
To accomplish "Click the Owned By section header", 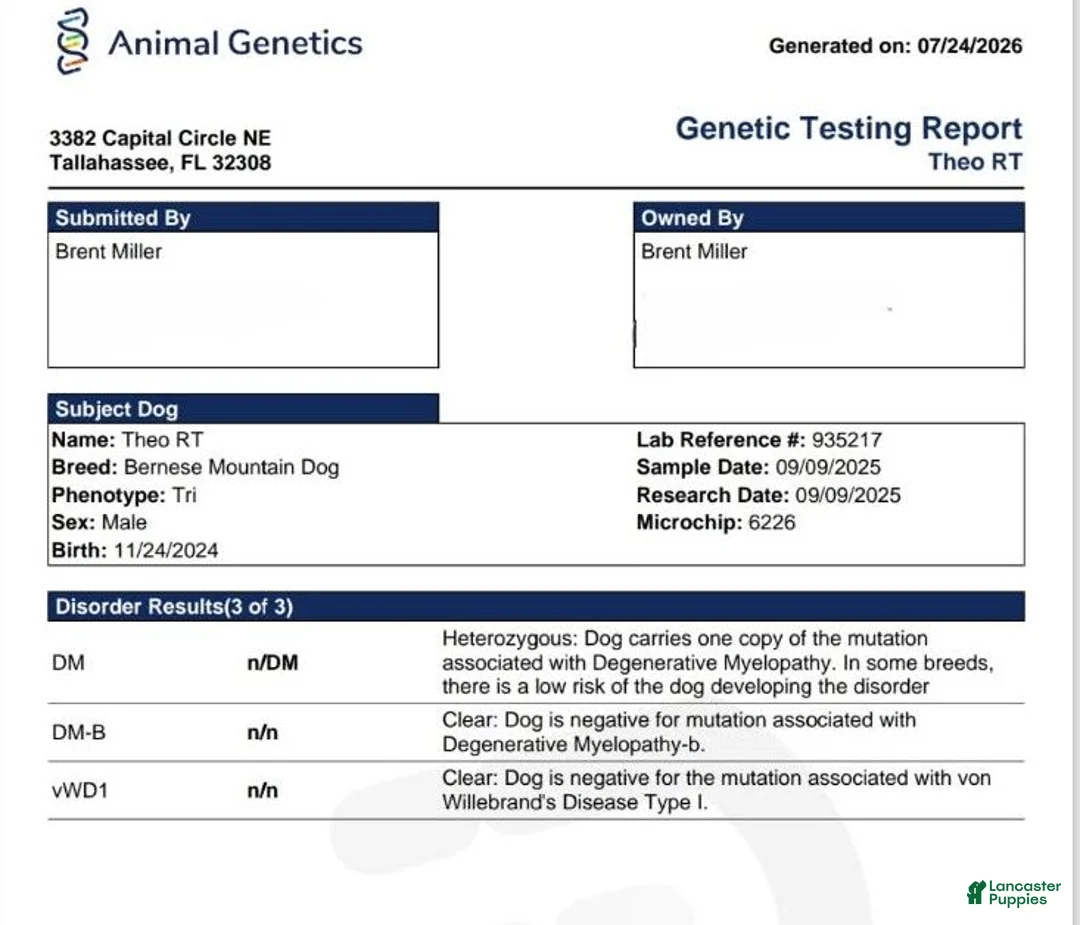I will coord(829,218).
